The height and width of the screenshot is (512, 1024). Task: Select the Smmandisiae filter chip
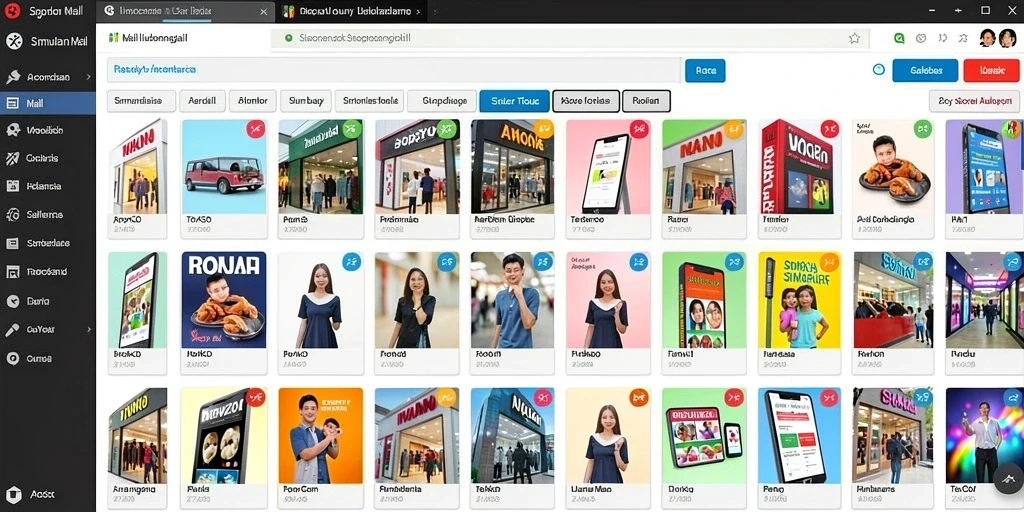(142, 101)
